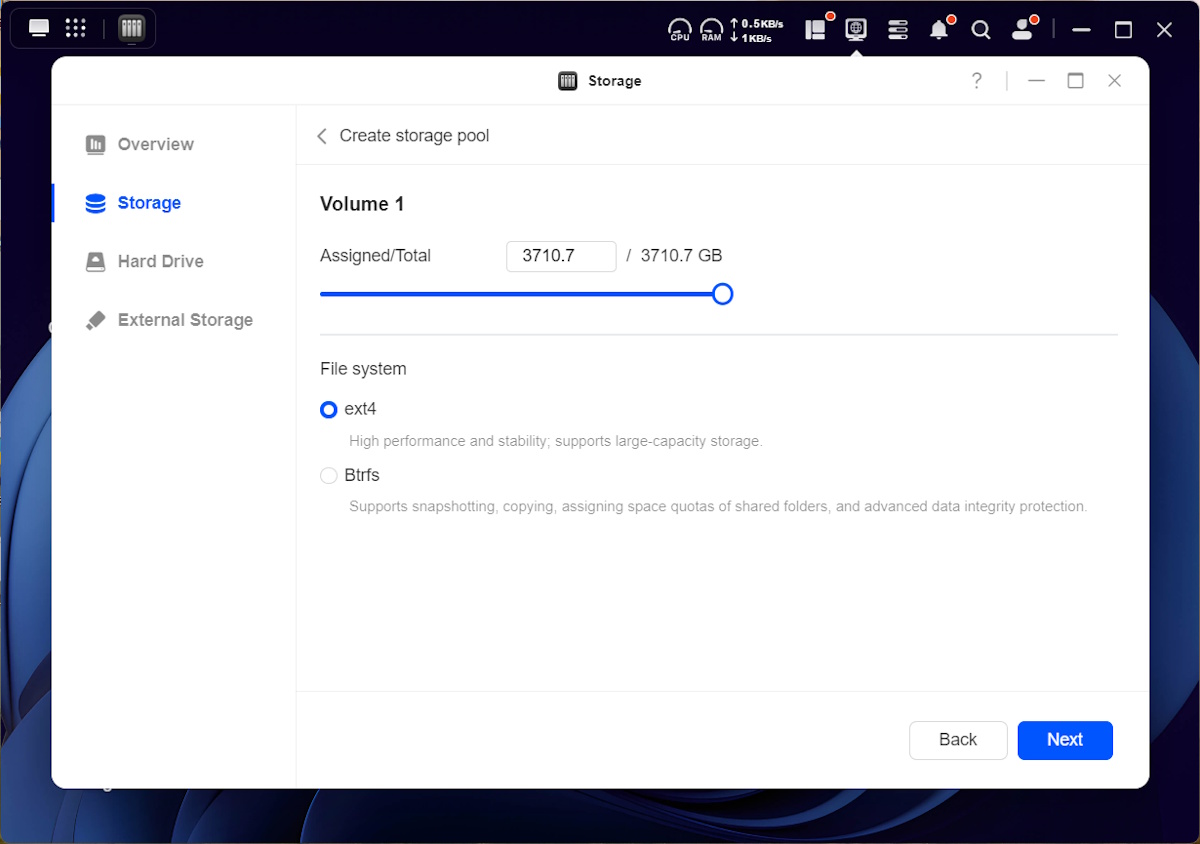
Task: Go back from Create storage pool
Action: 322,136
